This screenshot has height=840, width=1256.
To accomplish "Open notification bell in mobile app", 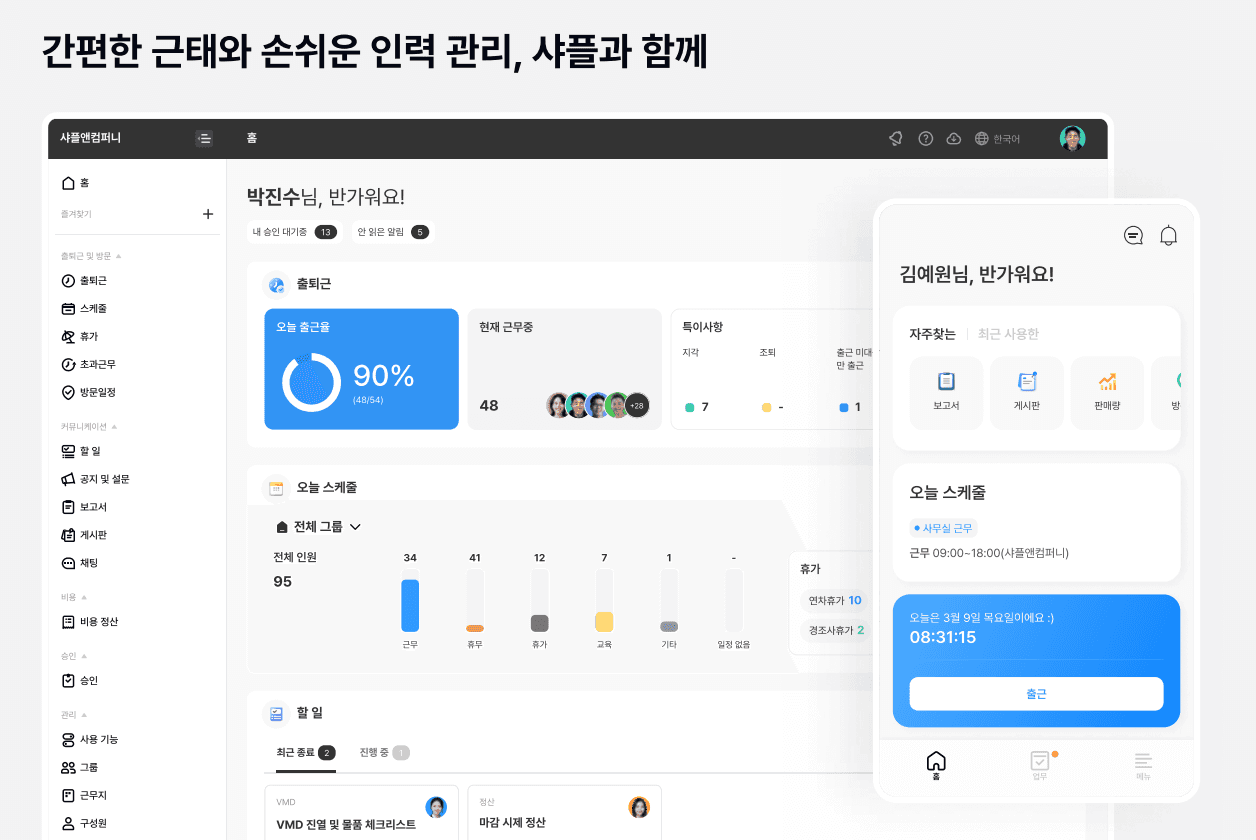I will pos(1168,236).
